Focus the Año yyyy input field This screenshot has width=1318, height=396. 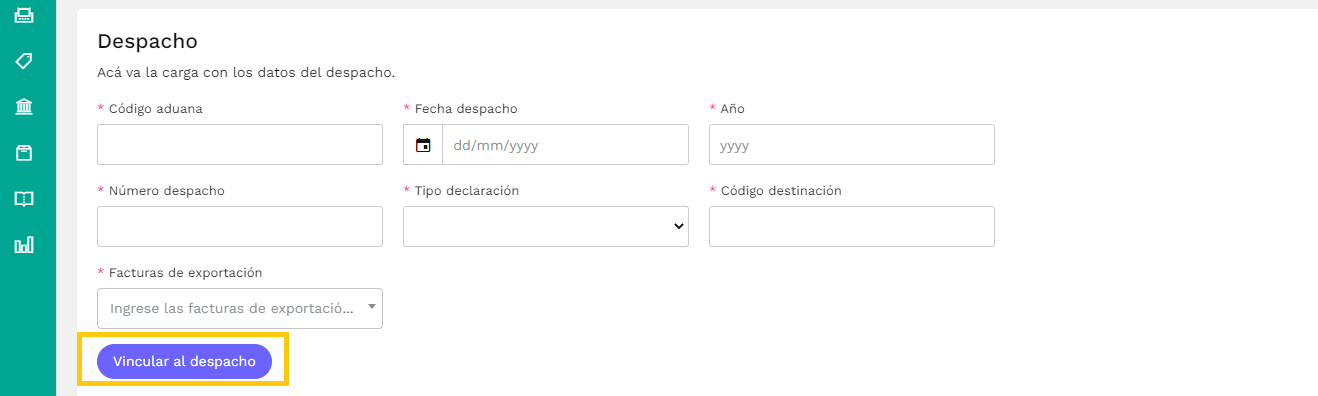[x=852, y=144]
